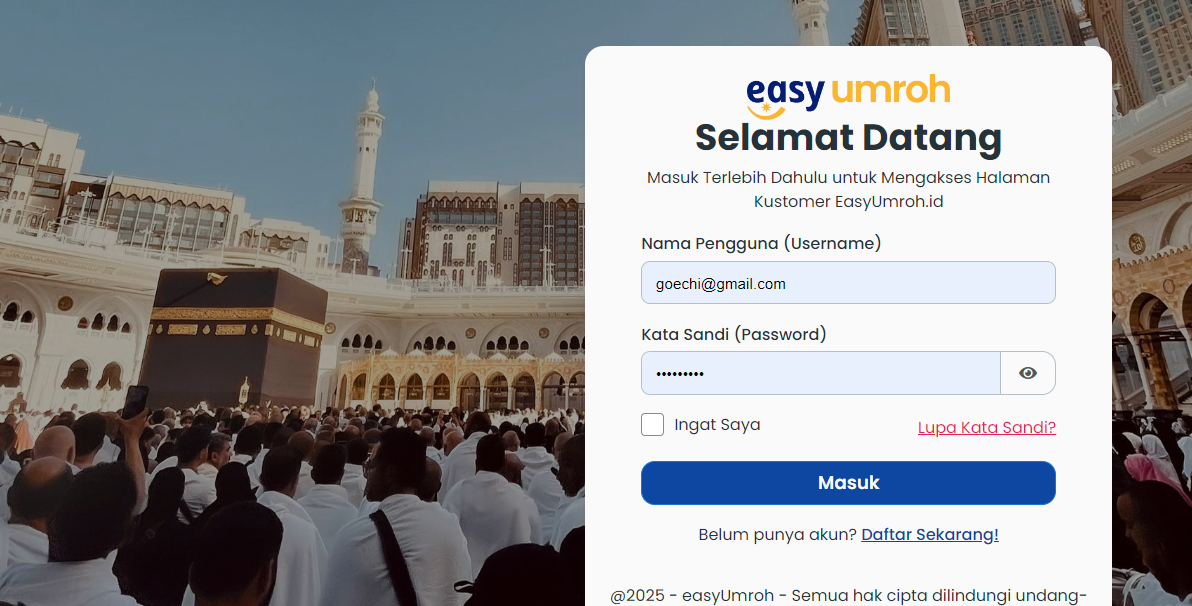Image resolution: width=1192 pixels, height=606 pixels.
Task: Open the Lupa Kata Sandi? link
Action: [x=987, y=427]
